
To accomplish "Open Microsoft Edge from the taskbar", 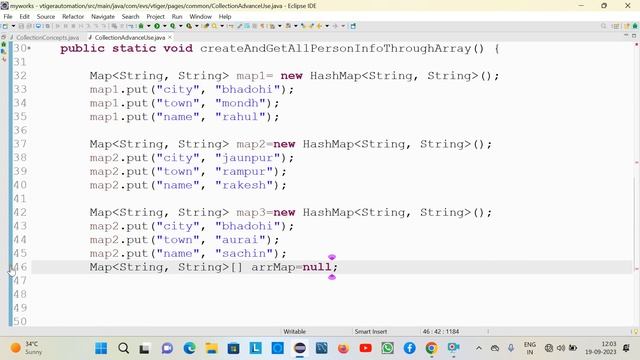I will (x=189, y=348).
